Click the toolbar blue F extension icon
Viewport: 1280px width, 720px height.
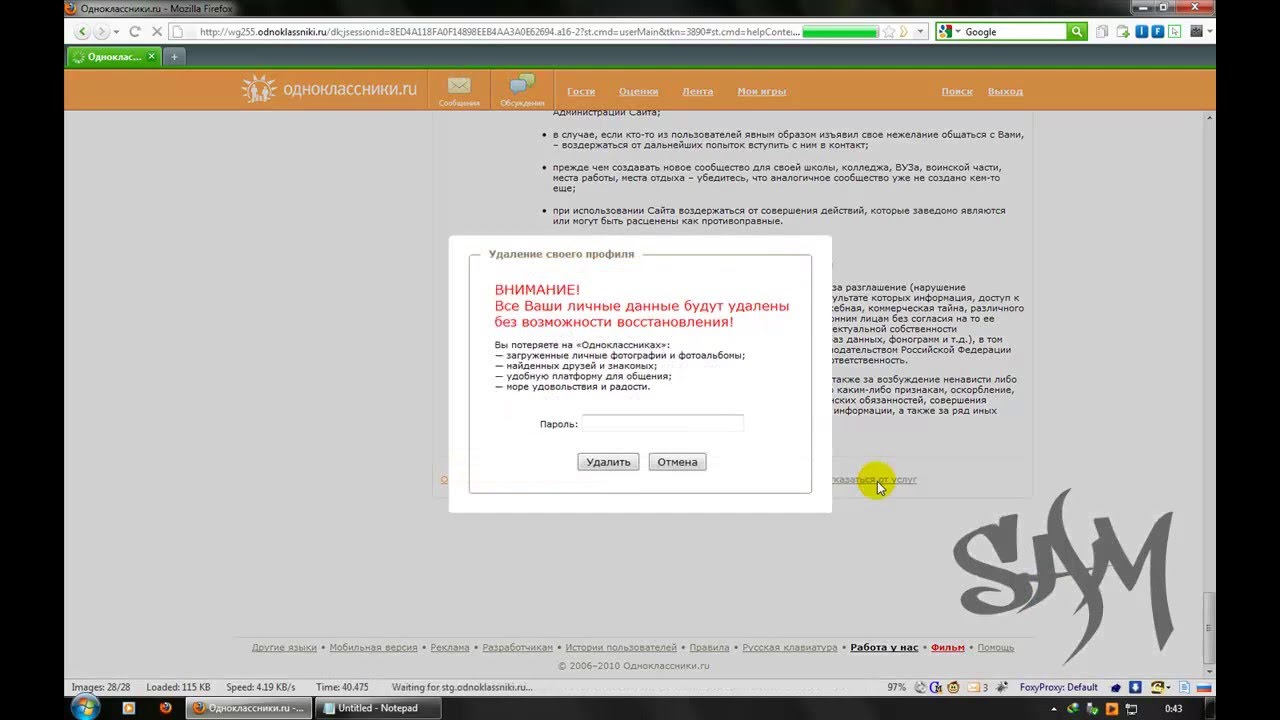point(1158,32)
